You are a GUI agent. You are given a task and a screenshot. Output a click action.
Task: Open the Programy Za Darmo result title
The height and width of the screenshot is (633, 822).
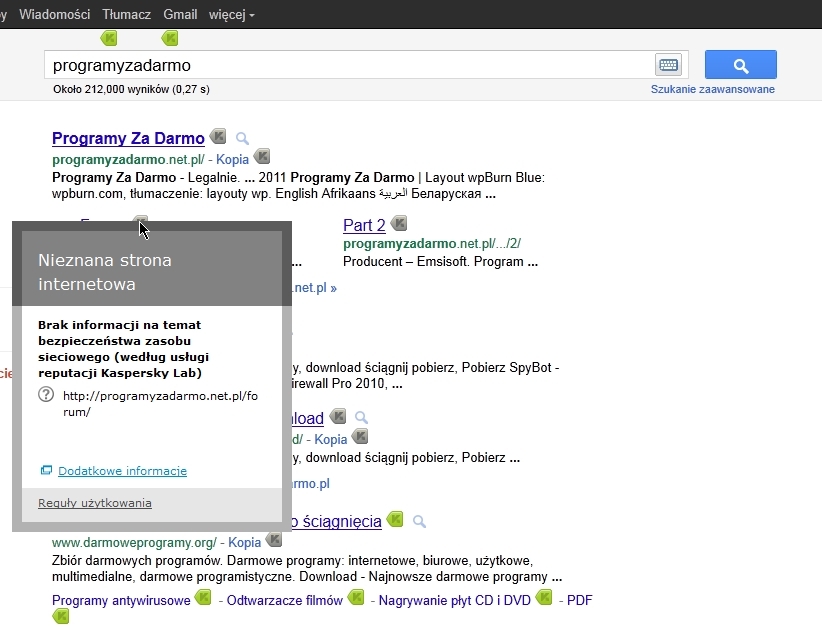click(x=128, y=138)
